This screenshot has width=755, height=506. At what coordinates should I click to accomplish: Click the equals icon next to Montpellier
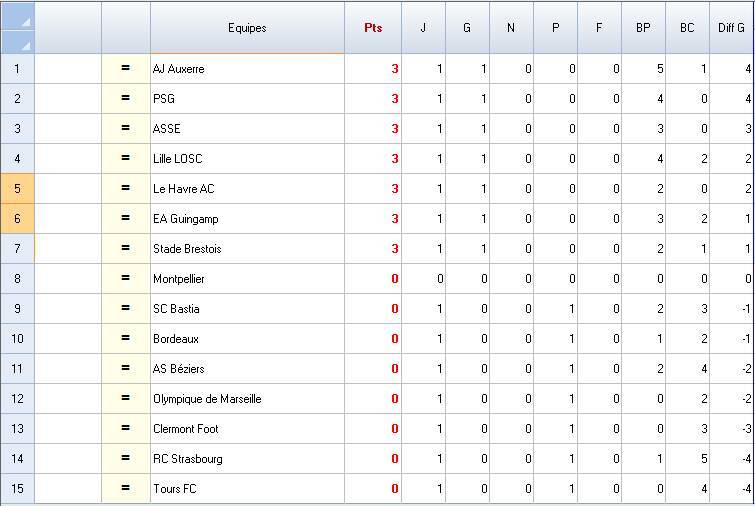126,279
